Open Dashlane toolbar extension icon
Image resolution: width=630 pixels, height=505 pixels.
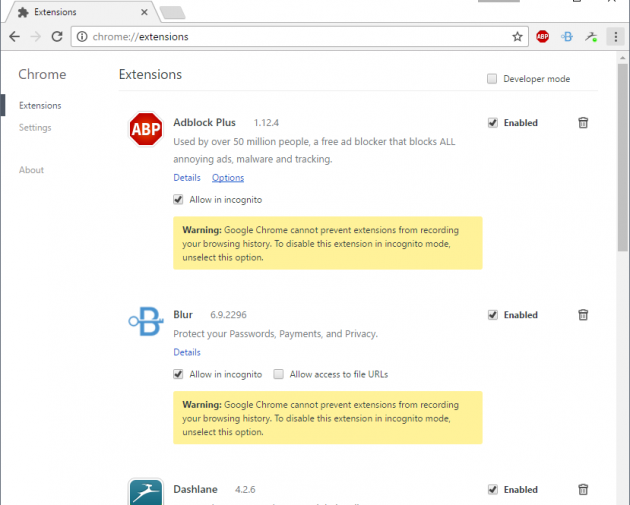click(x=591, y=37)
